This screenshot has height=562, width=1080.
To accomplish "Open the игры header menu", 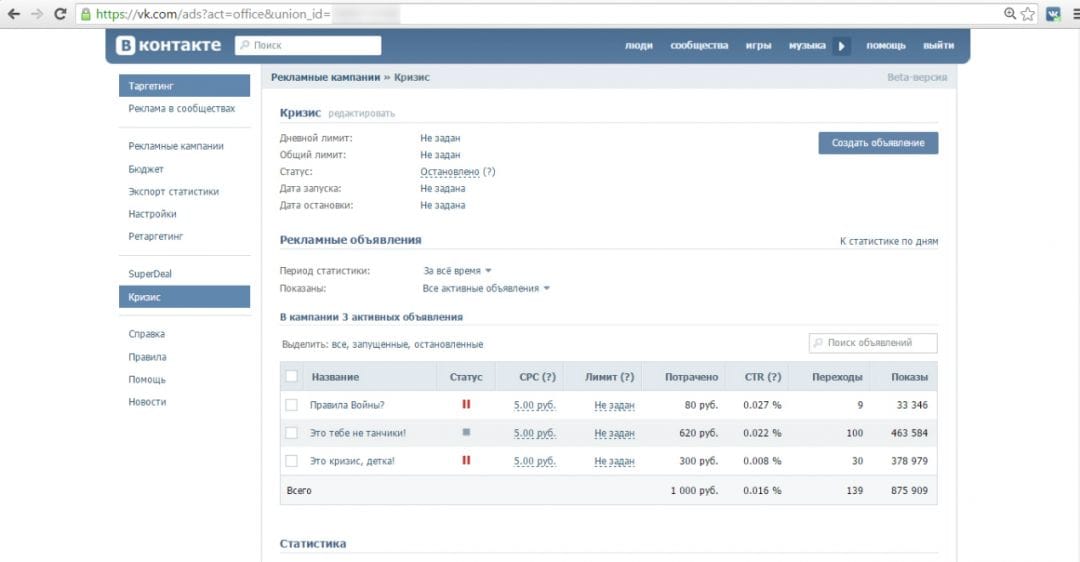I will point(758,45).
